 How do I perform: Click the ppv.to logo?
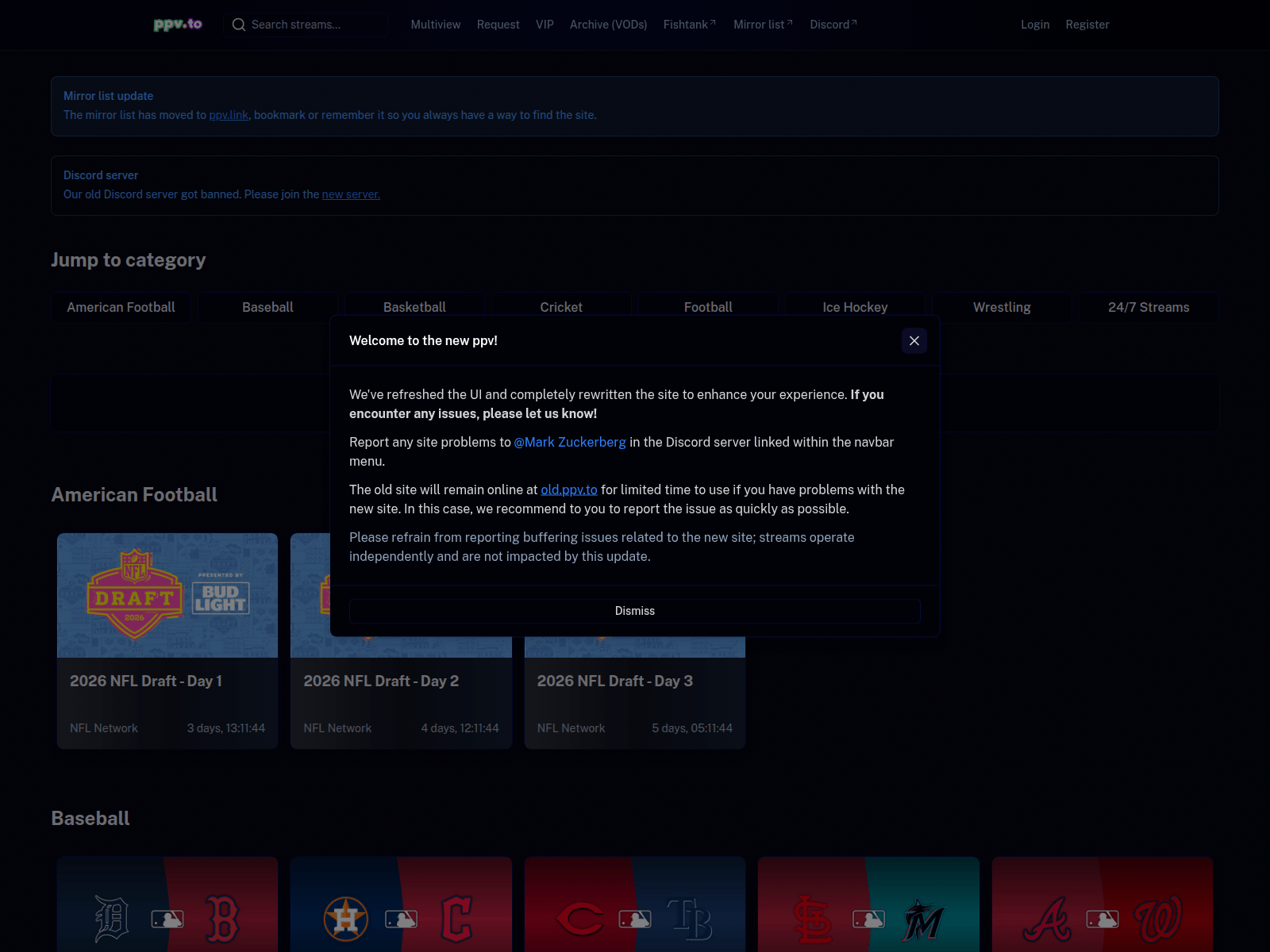pyautogui.click(x=178, y=25)
